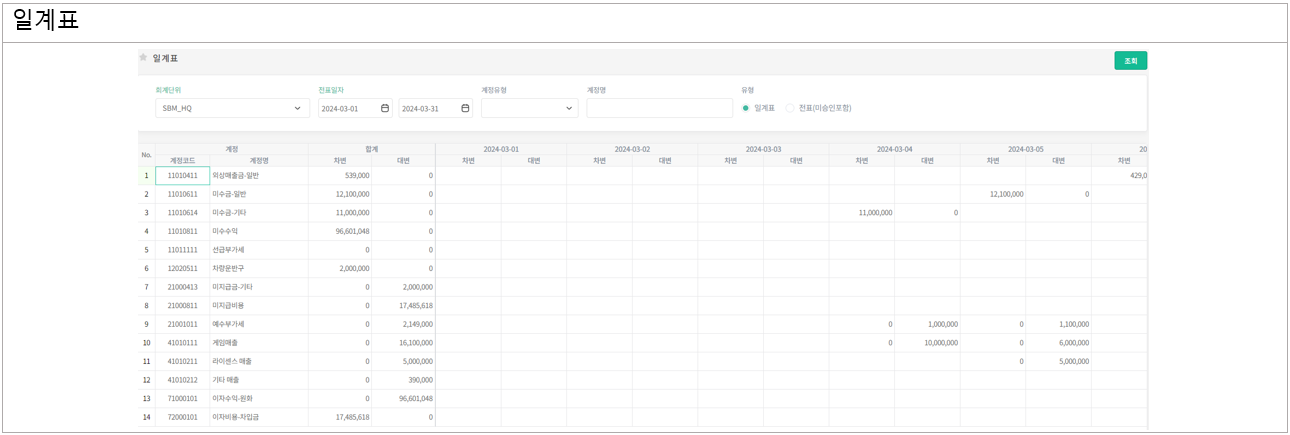The width and height of the screenshot is (1290, 435).
Task: Select the 일계표 radio option
Action: coord(746,108)
